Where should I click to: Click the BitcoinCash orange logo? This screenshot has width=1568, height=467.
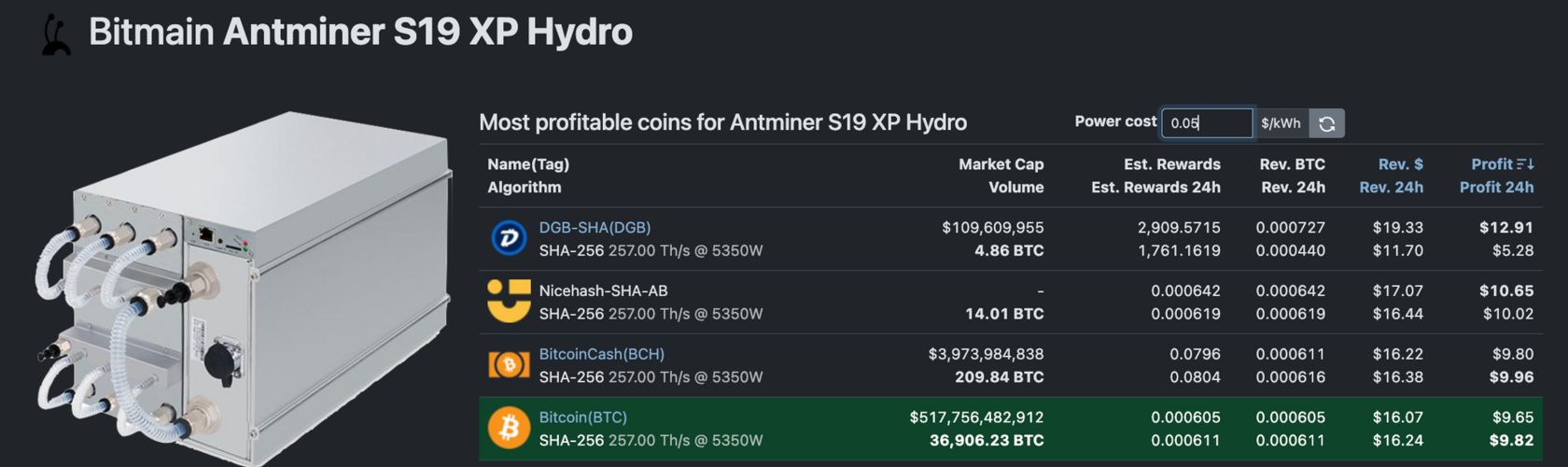tap(509, 364)
